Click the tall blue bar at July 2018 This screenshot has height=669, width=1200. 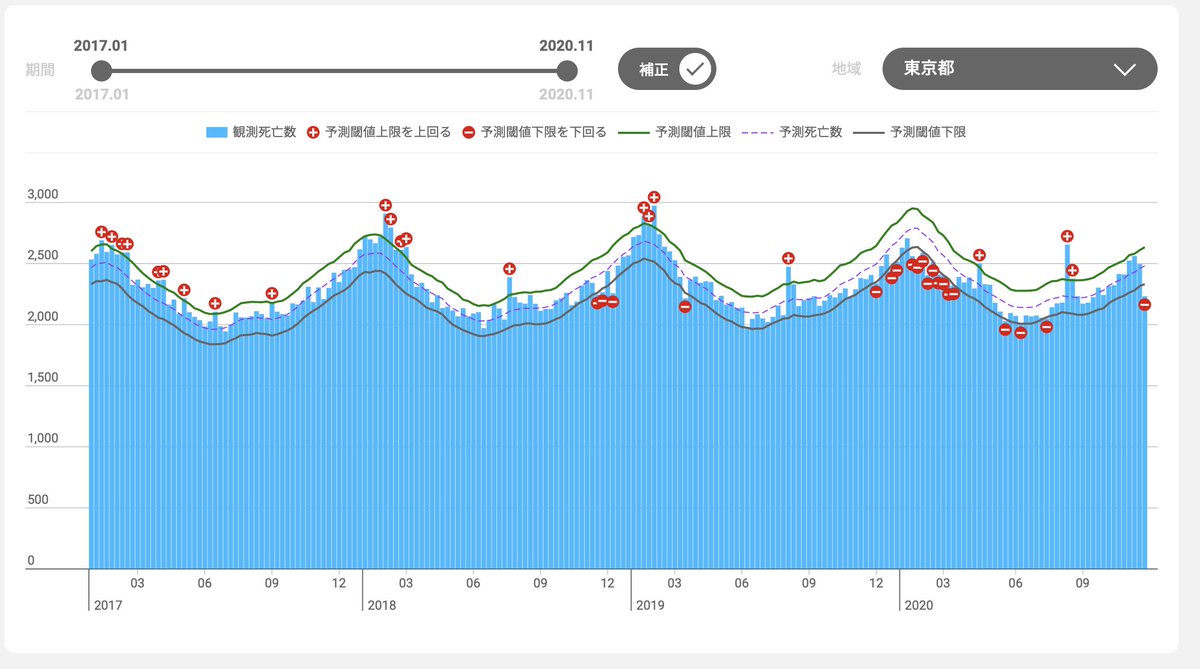(x=509, y=423)
